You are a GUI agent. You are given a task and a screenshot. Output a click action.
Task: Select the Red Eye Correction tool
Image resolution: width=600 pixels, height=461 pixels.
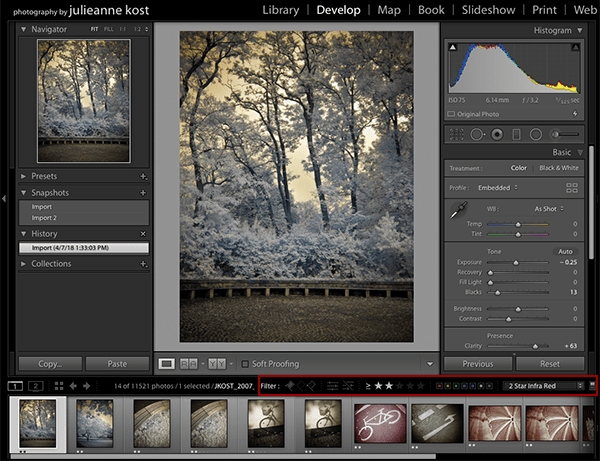tap(497, 134)
